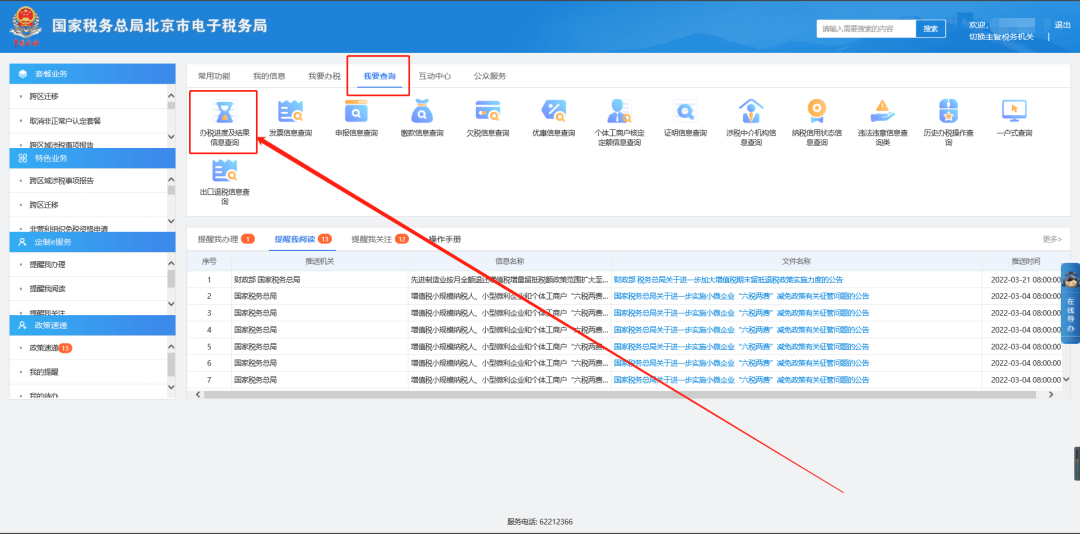Switch to 我要查询 tab
This screenshot has height=534, width=1080.
pos(380,76)
